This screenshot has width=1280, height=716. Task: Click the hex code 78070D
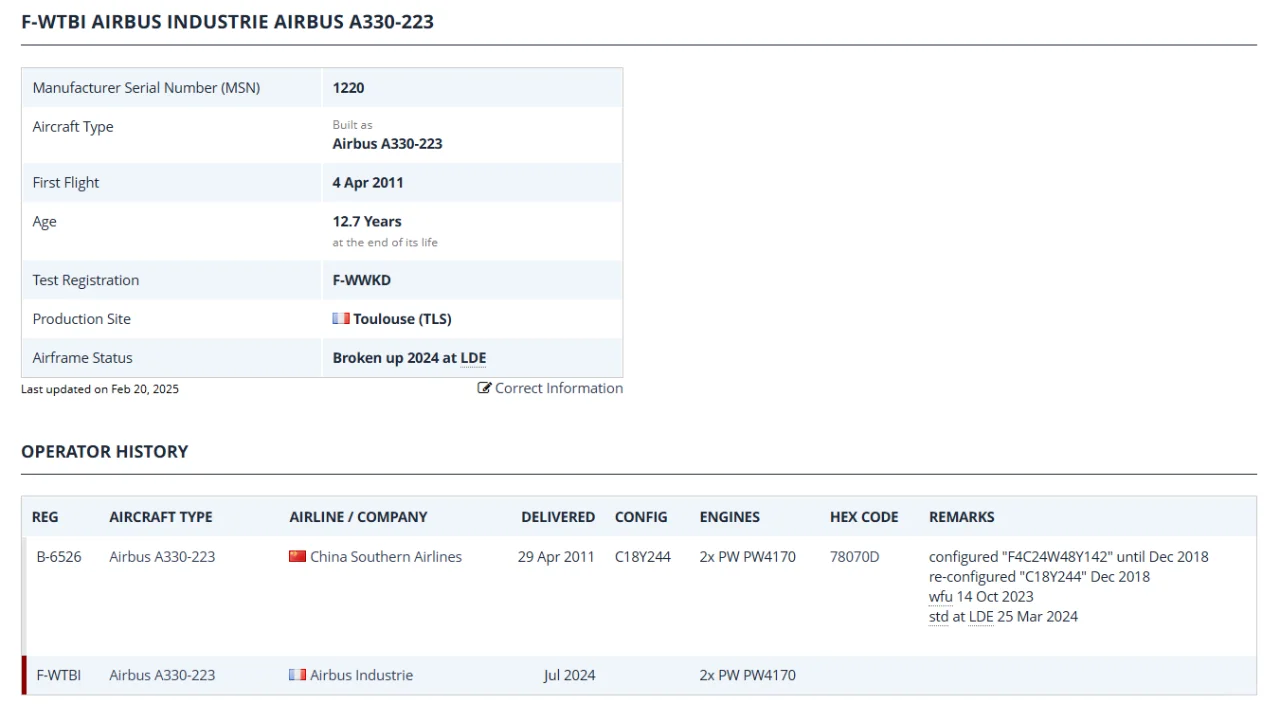click(854, 557)
